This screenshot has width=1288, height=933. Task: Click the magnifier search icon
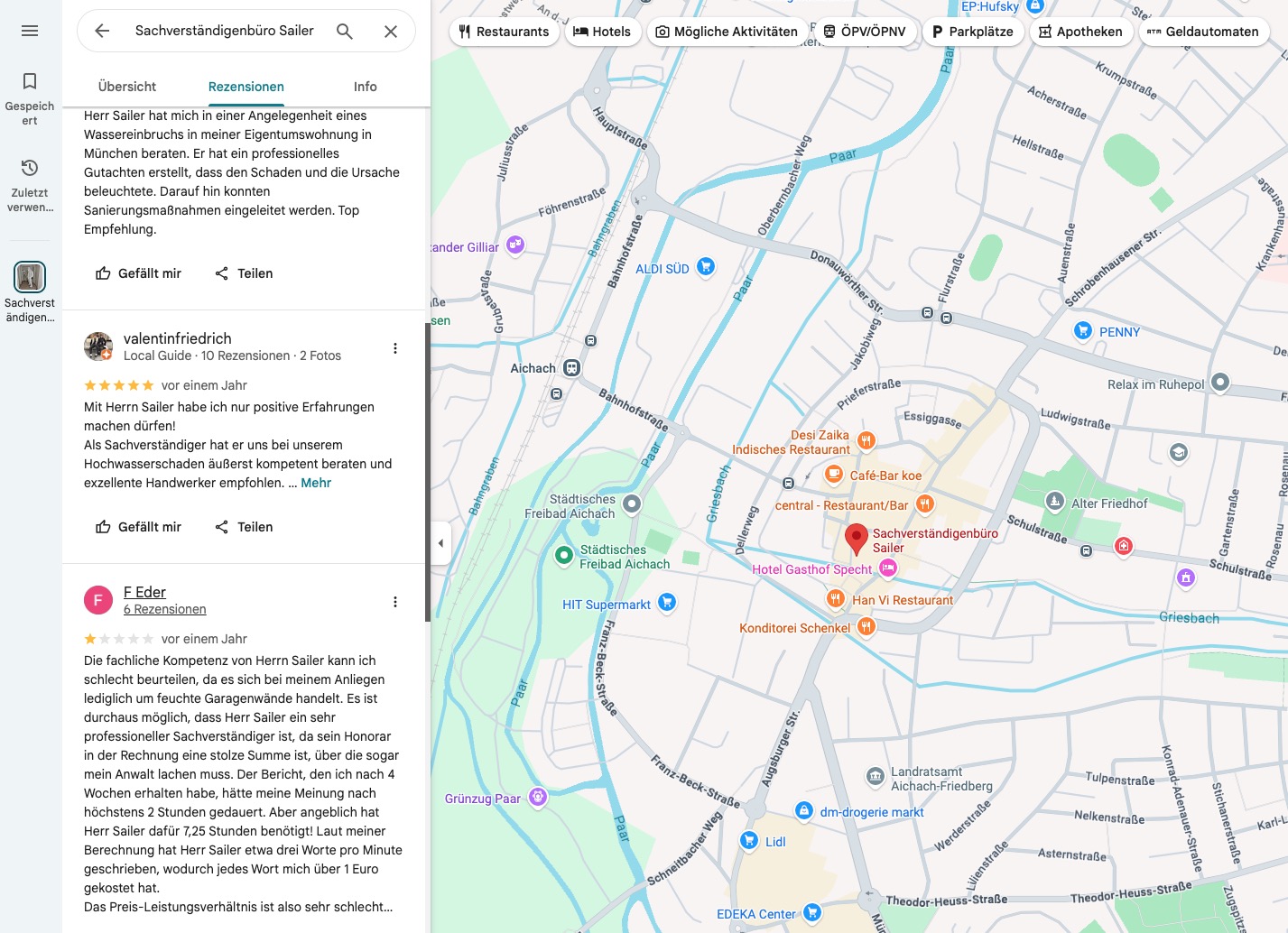click(345, 31)
